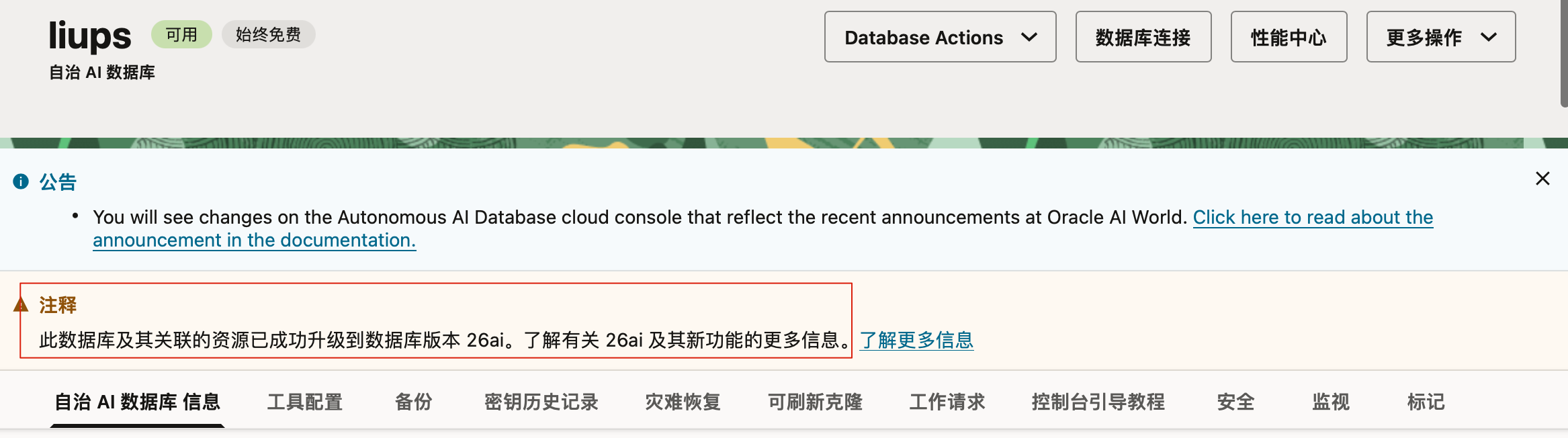
Task: Click the announcement info icon
Action: click(21, 181)
